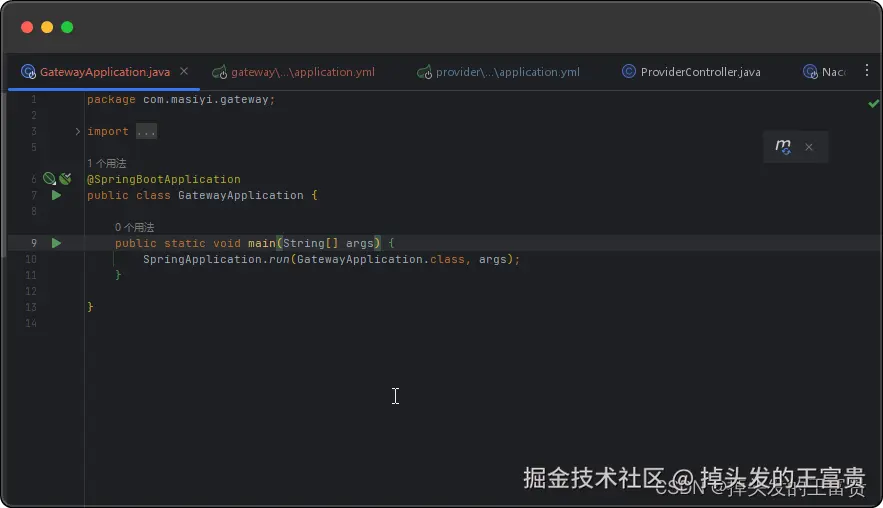
Task: Click package com.masiyi.gateway text
Action: pos(181,99)
